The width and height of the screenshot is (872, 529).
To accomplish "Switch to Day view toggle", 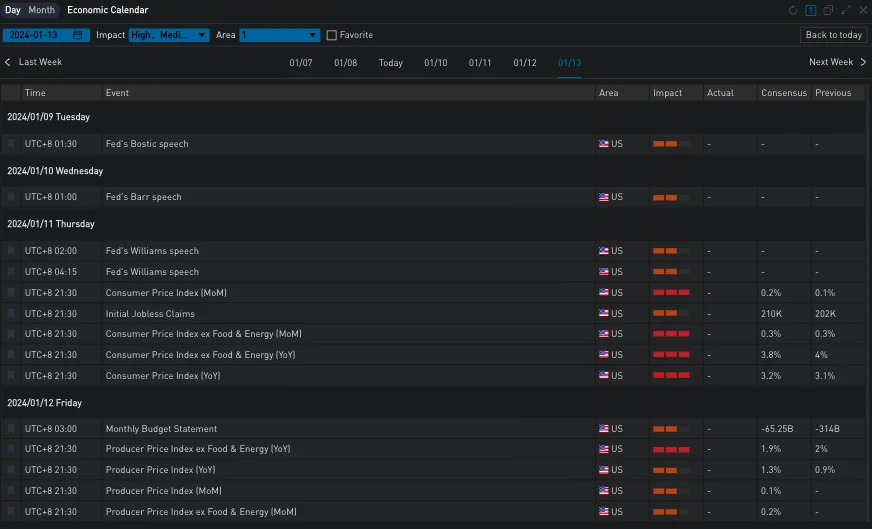I will click(13, 10).
